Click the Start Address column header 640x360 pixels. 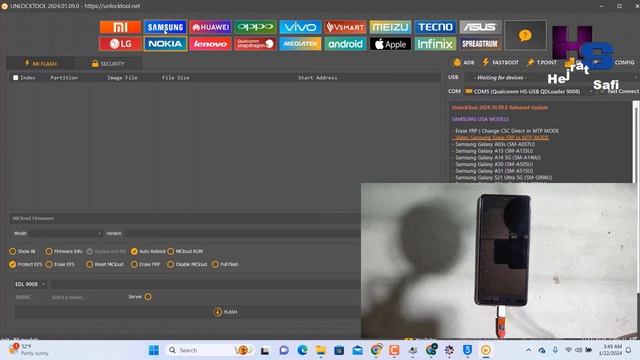tap(318, 78)
